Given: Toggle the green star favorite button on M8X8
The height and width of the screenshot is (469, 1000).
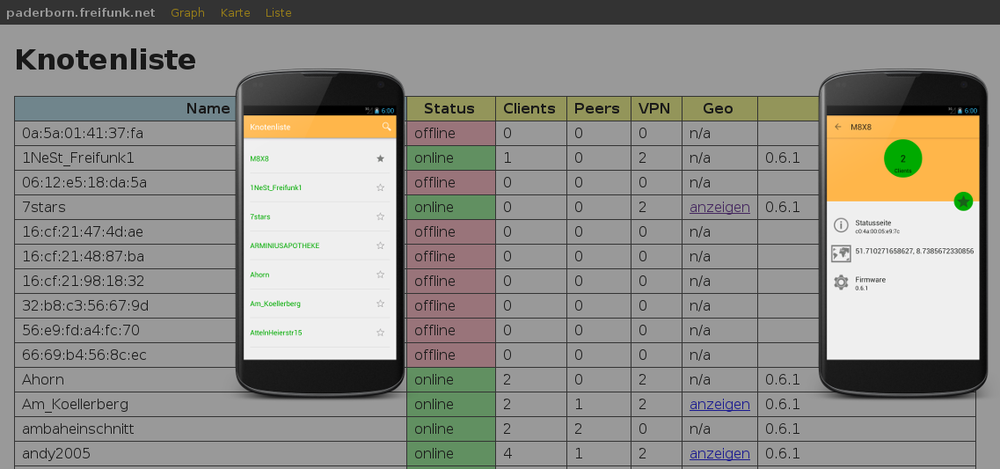Looking at the screenshot, I should click(963, 202).
